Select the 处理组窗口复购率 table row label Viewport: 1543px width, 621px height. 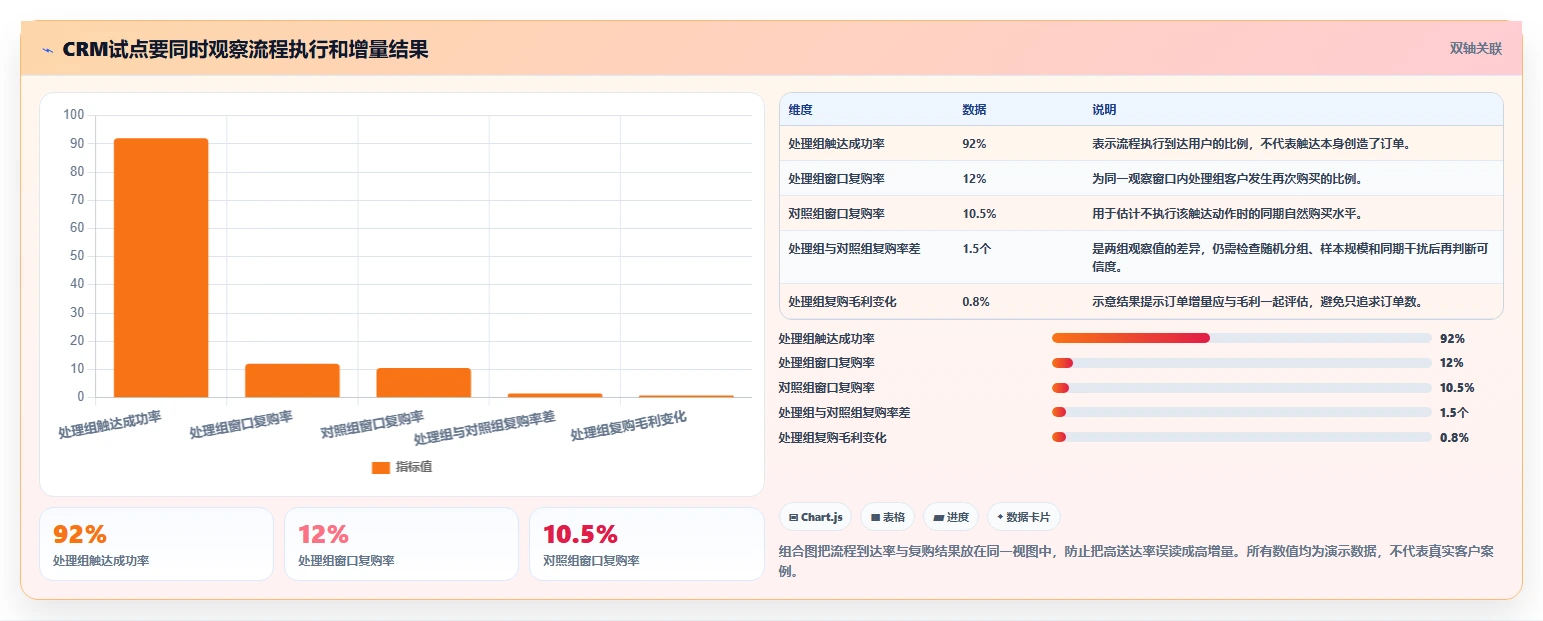tap(836, 179)
